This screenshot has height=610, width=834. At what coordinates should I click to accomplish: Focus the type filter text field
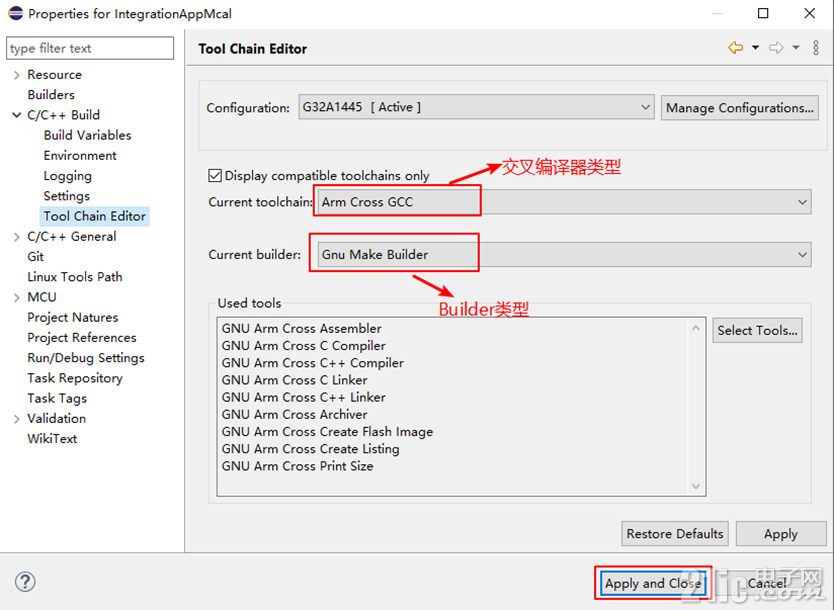click(x=90, y=48)
